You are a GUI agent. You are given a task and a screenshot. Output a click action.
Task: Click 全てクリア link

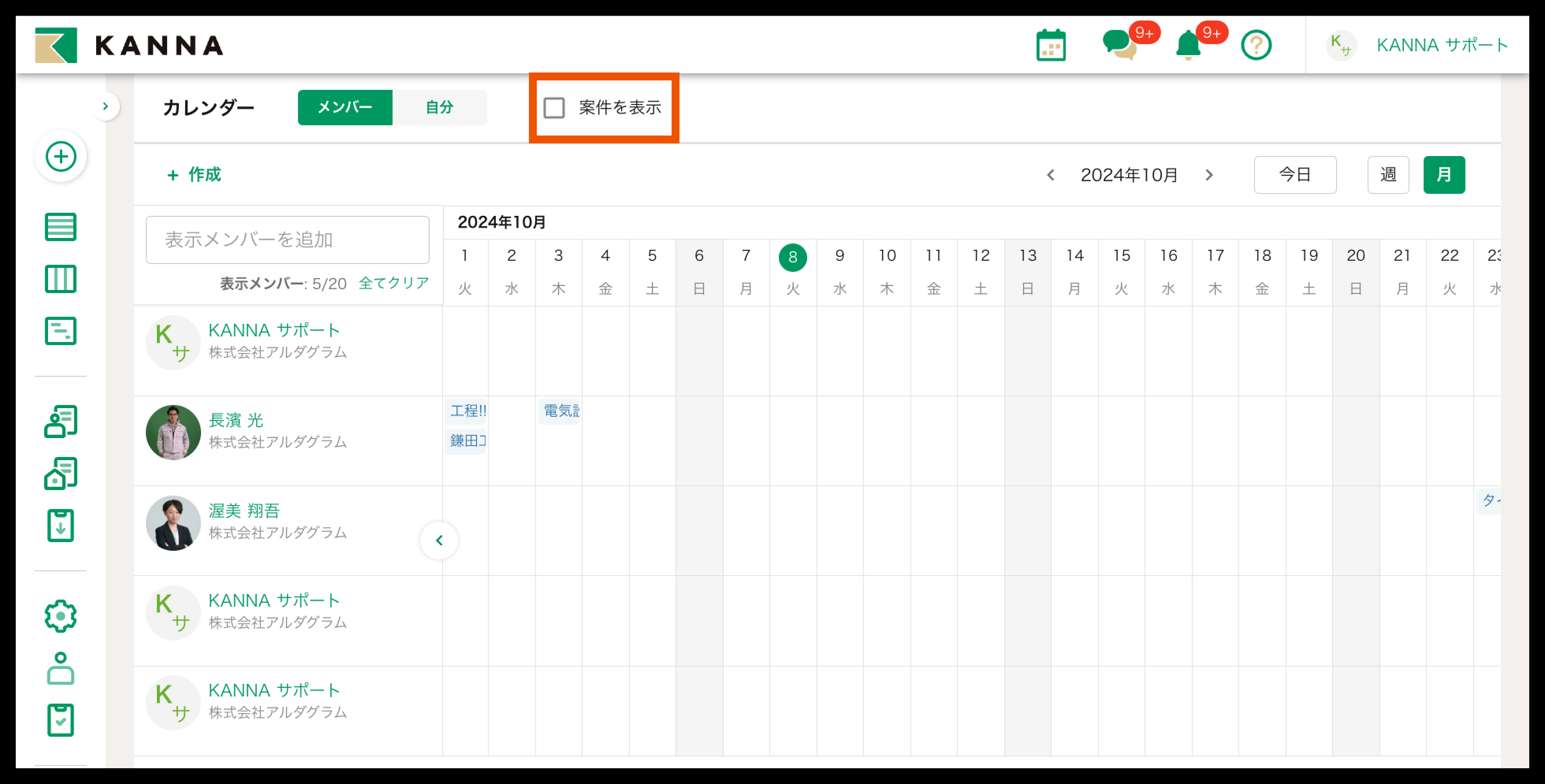point(393,283)
